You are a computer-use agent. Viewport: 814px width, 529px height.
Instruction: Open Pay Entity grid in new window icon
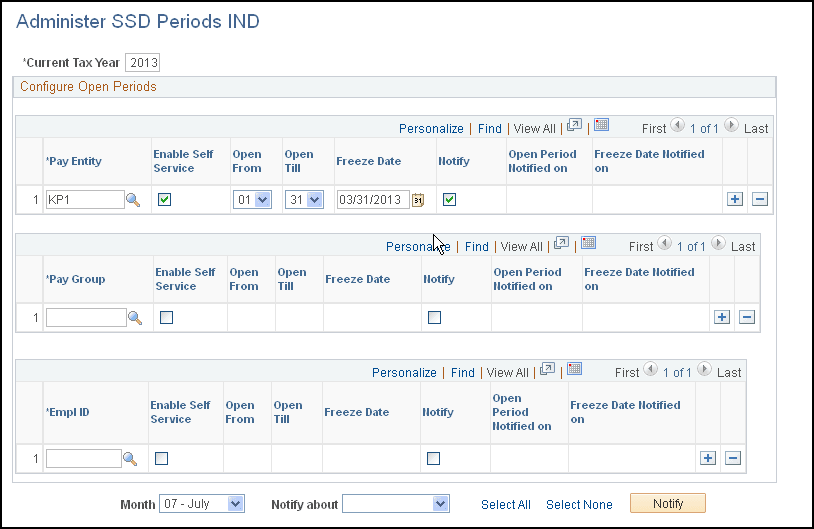574,125
